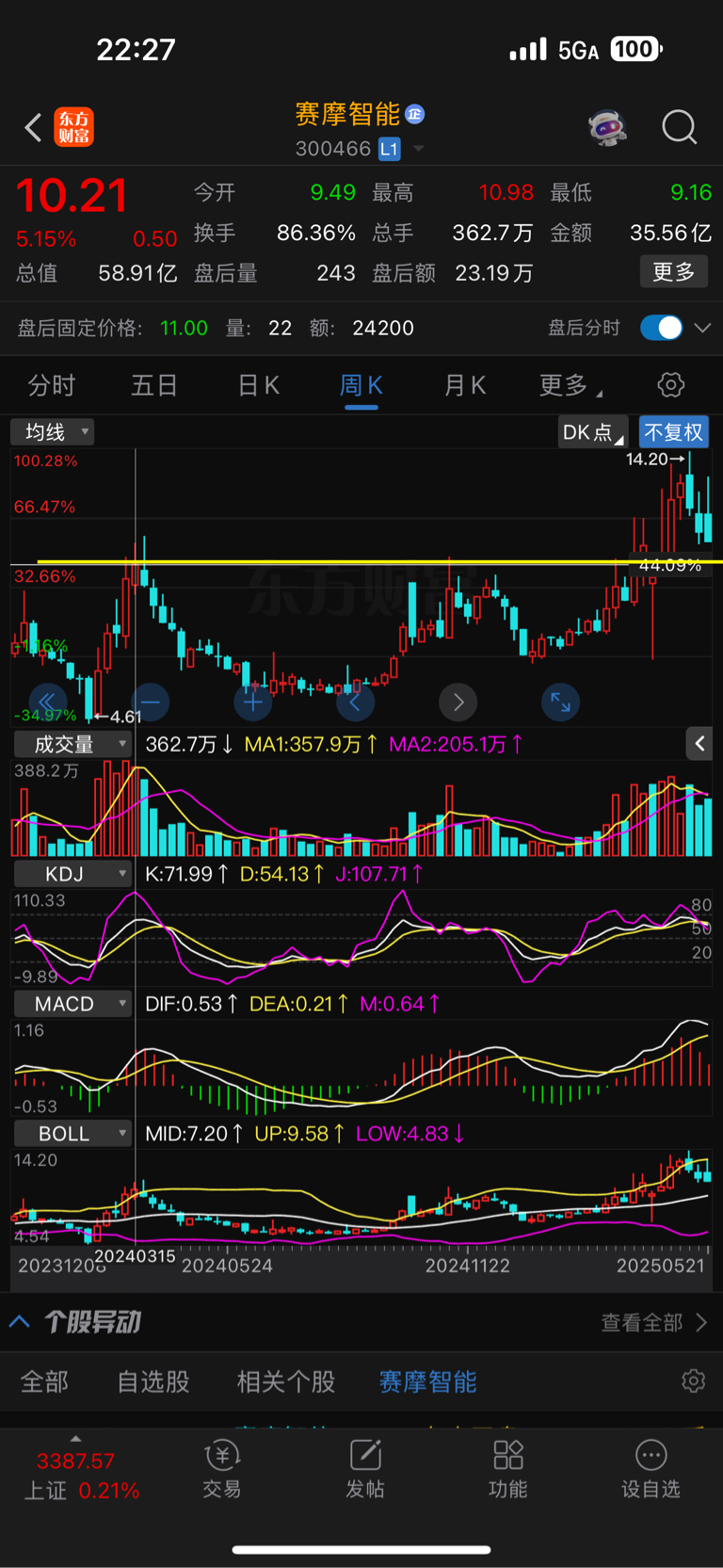Zoom out chart with minus icon

pyautogui.click(x=151, y=702)
